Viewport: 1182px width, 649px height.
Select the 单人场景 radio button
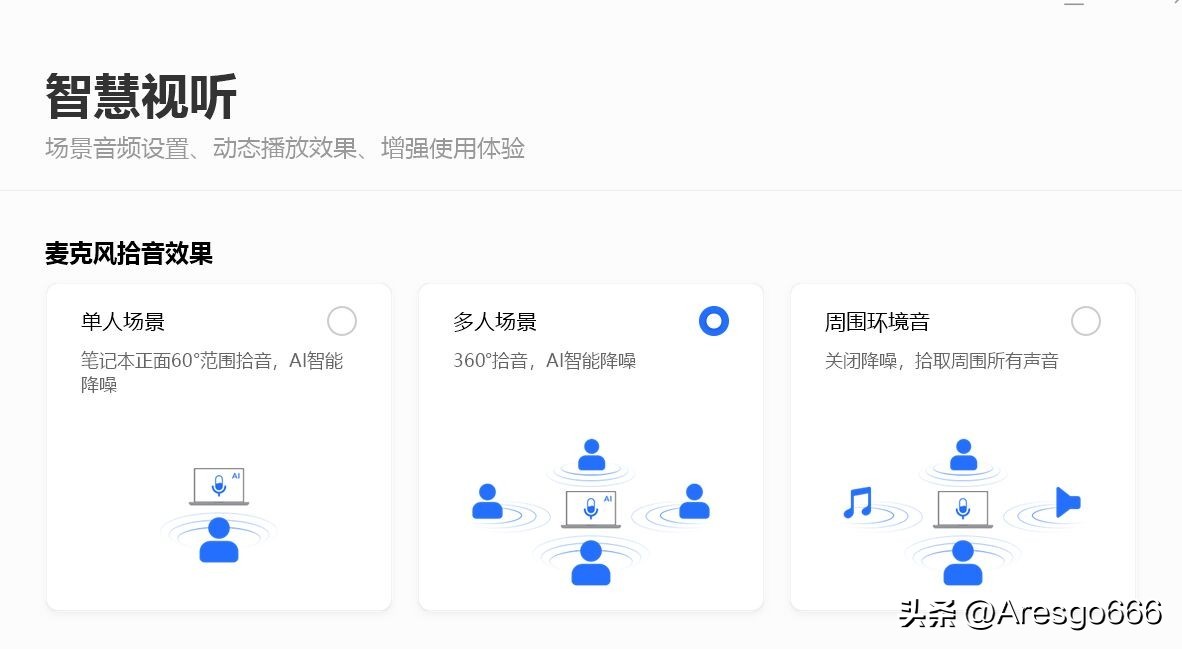(341, 321)
